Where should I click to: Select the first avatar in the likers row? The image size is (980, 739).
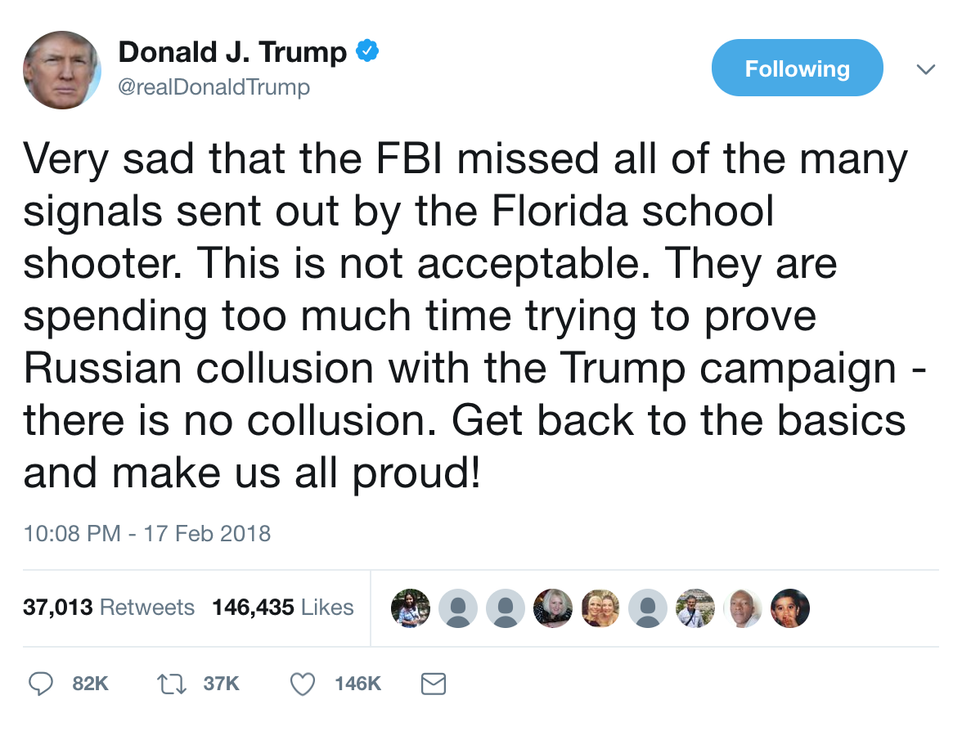pos(410,607)
